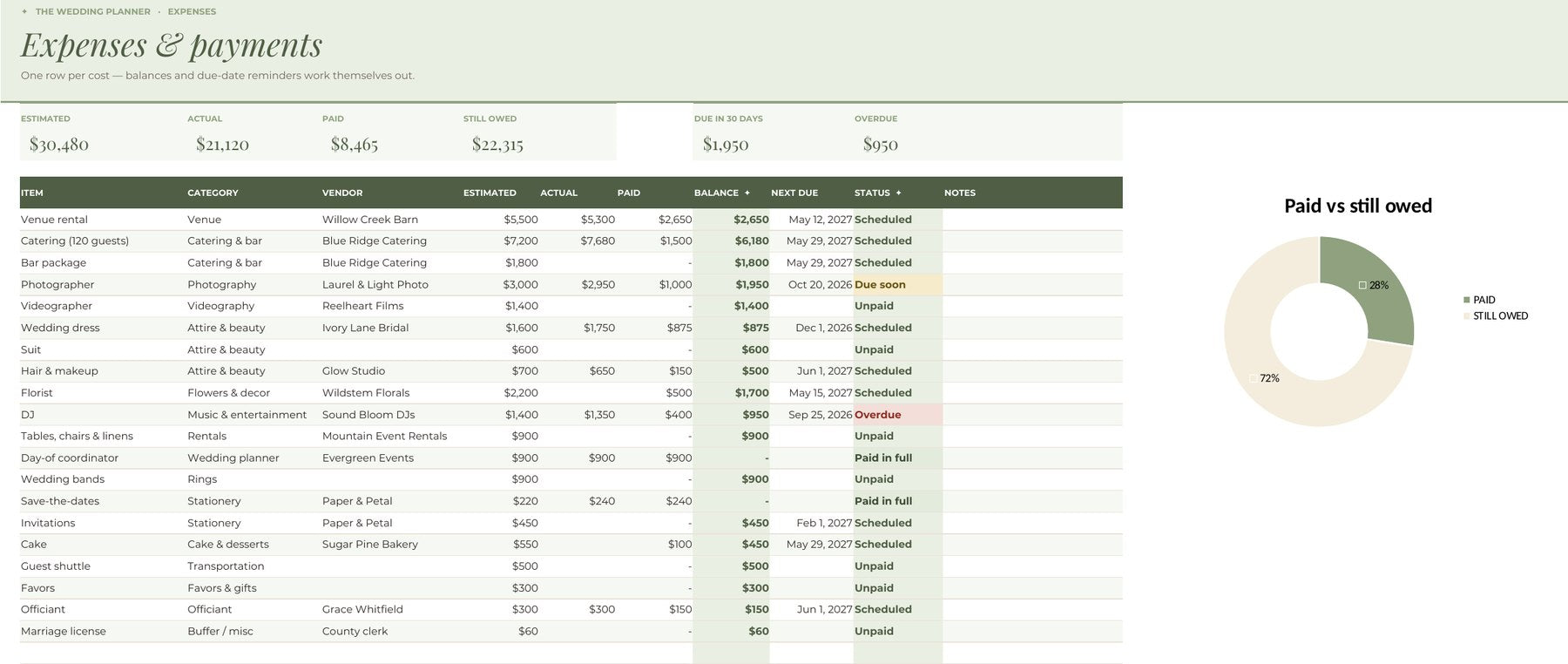Click the actual total $21,120

point(222,145)
